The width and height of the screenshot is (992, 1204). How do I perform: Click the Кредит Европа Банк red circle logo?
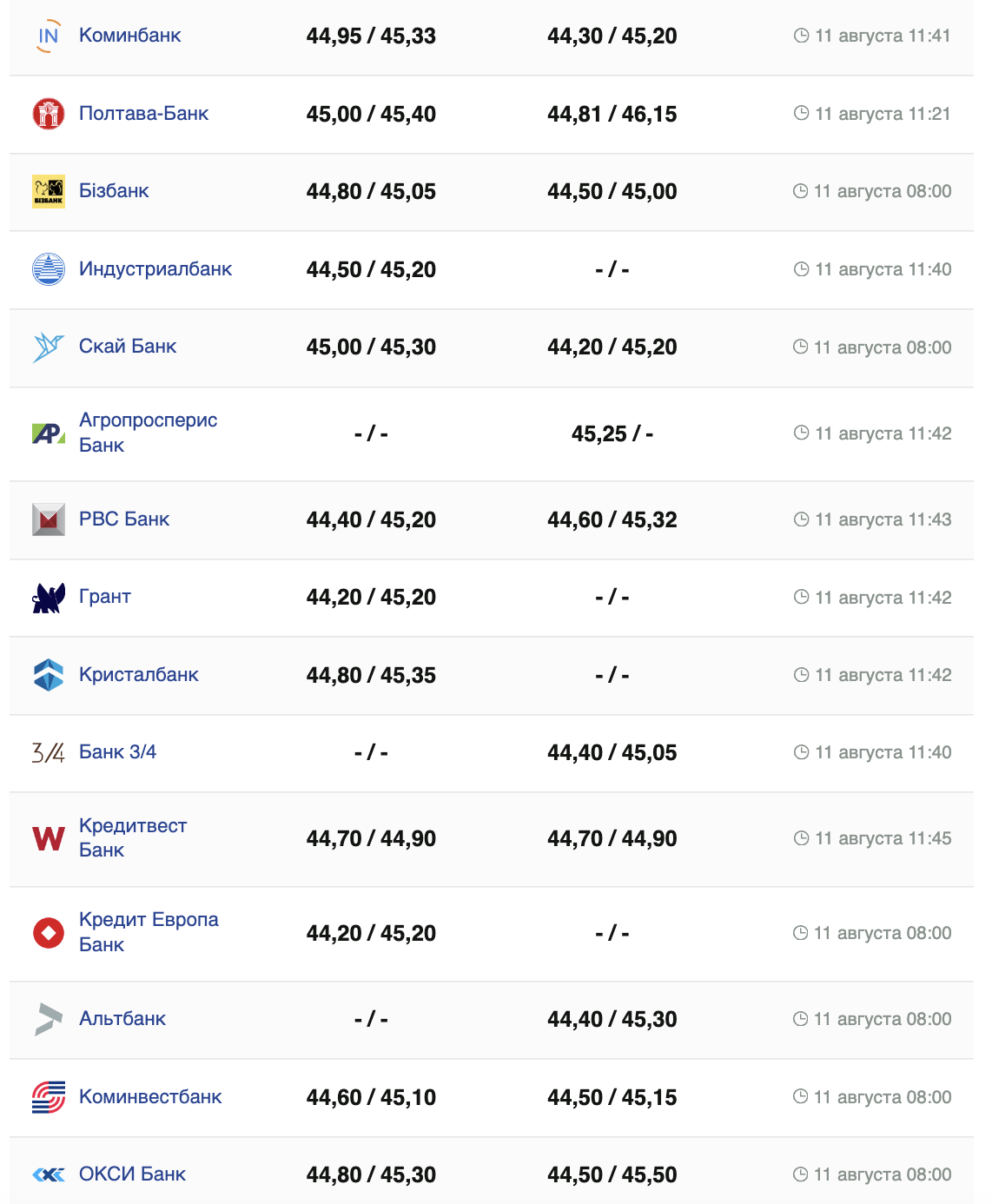click(49, 933)
